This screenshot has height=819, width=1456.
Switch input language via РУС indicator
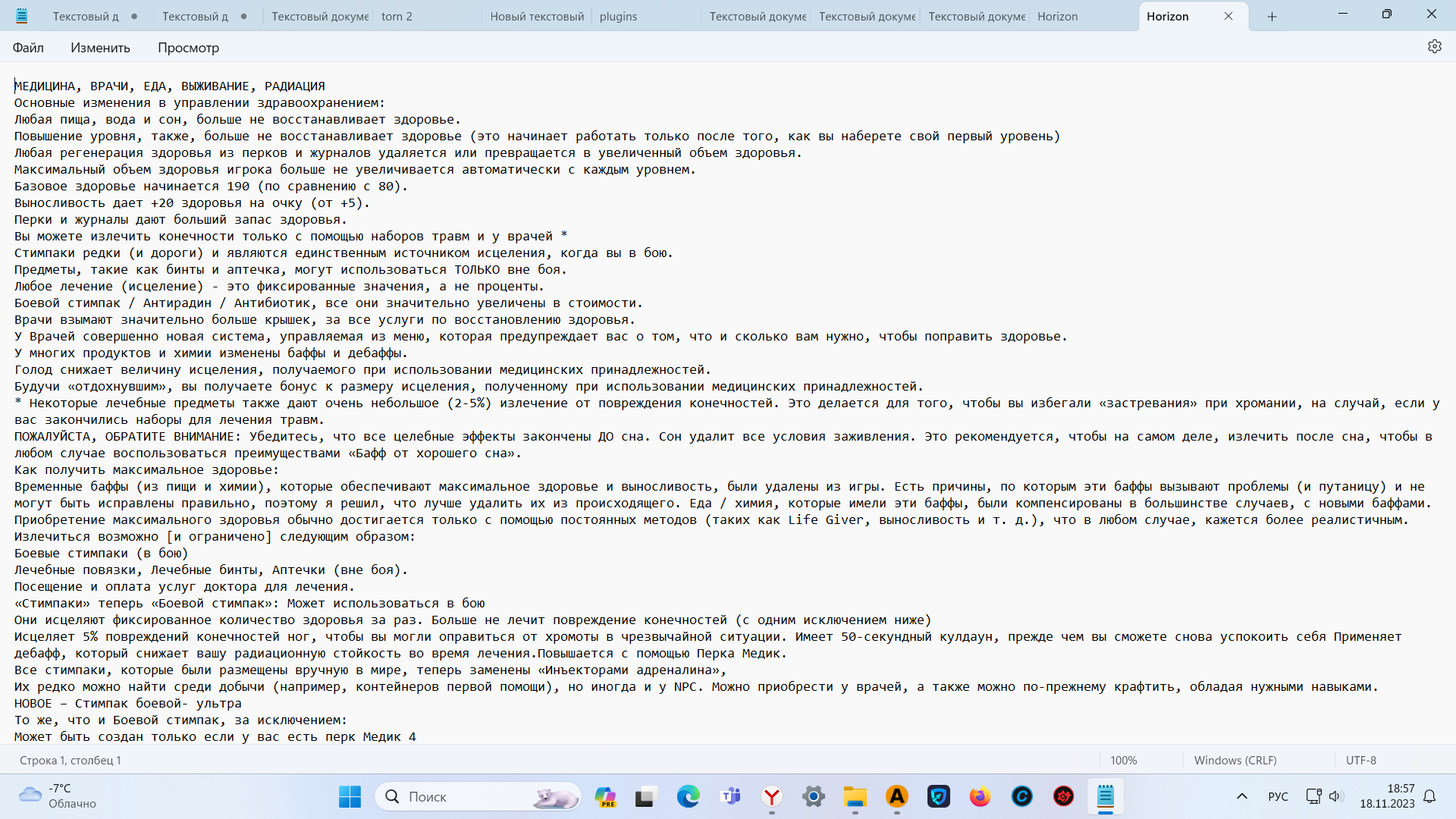tap(1278, 796)
